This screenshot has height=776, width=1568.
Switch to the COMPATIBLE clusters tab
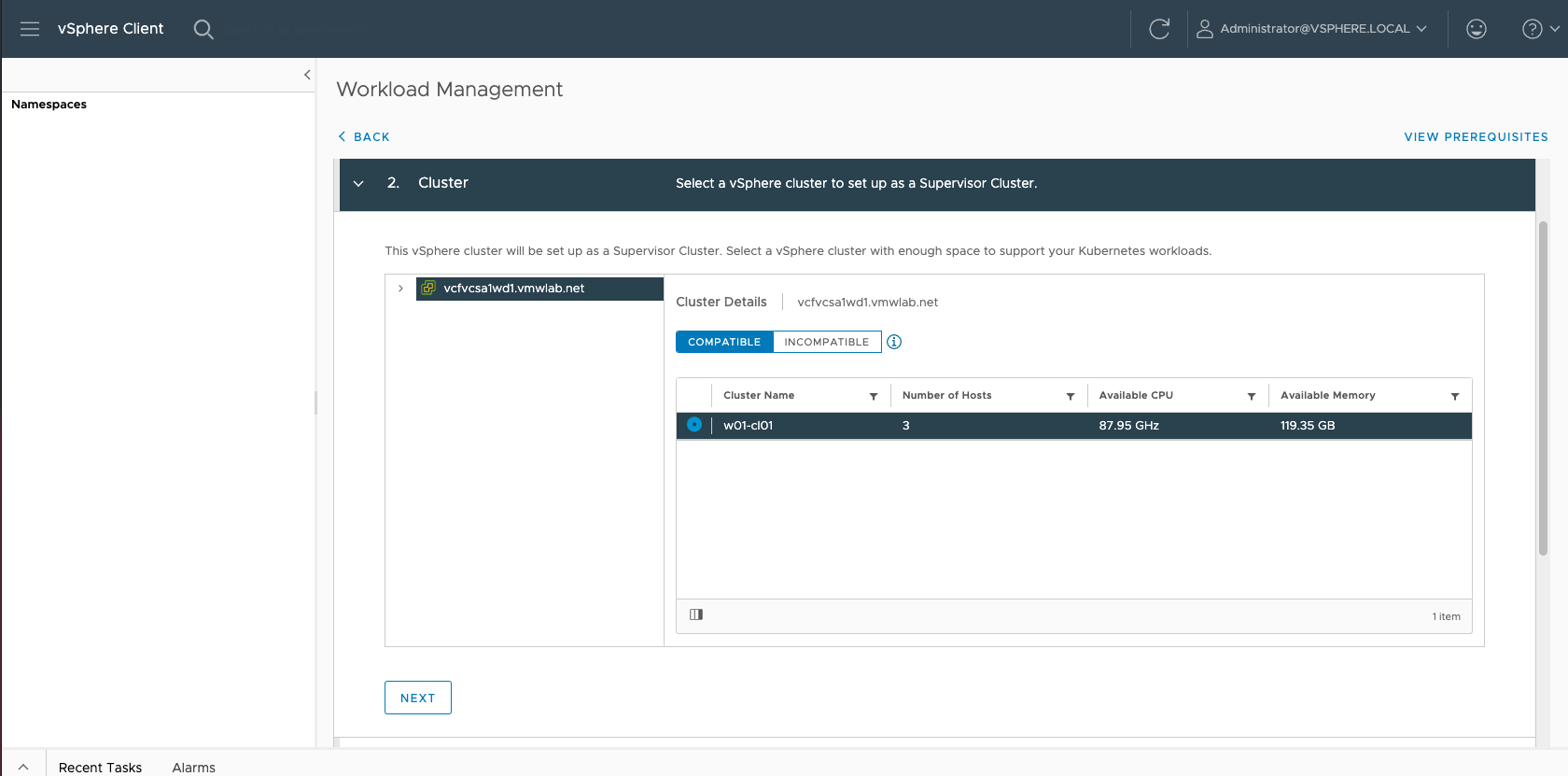coord(724,342)
